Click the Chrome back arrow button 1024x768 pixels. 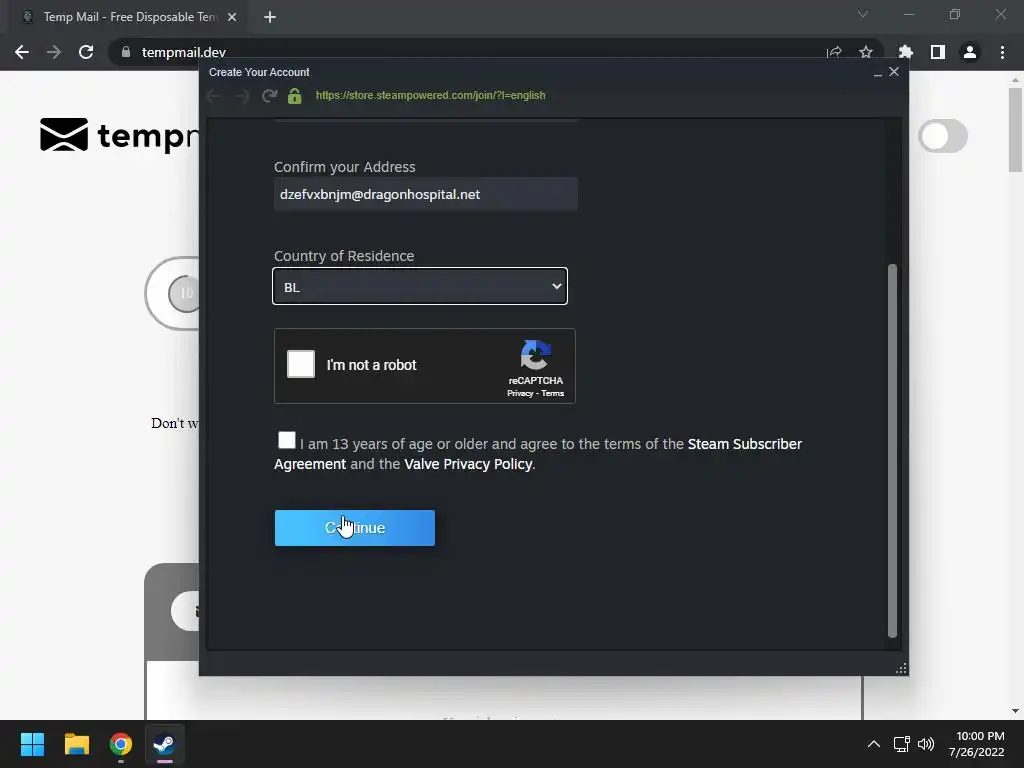click(x=22, y=52)
